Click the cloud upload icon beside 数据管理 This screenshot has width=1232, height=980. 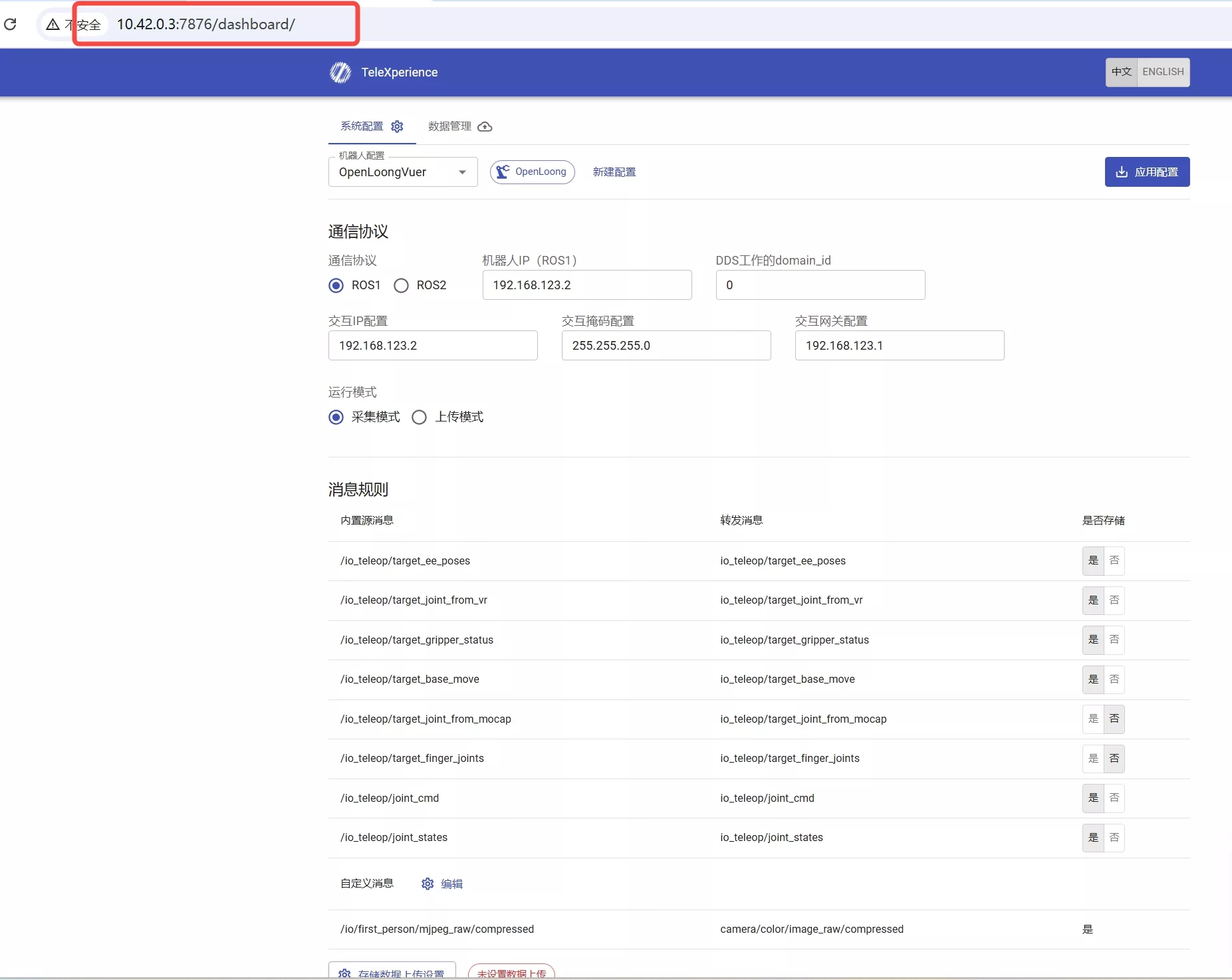pos(485,126)
